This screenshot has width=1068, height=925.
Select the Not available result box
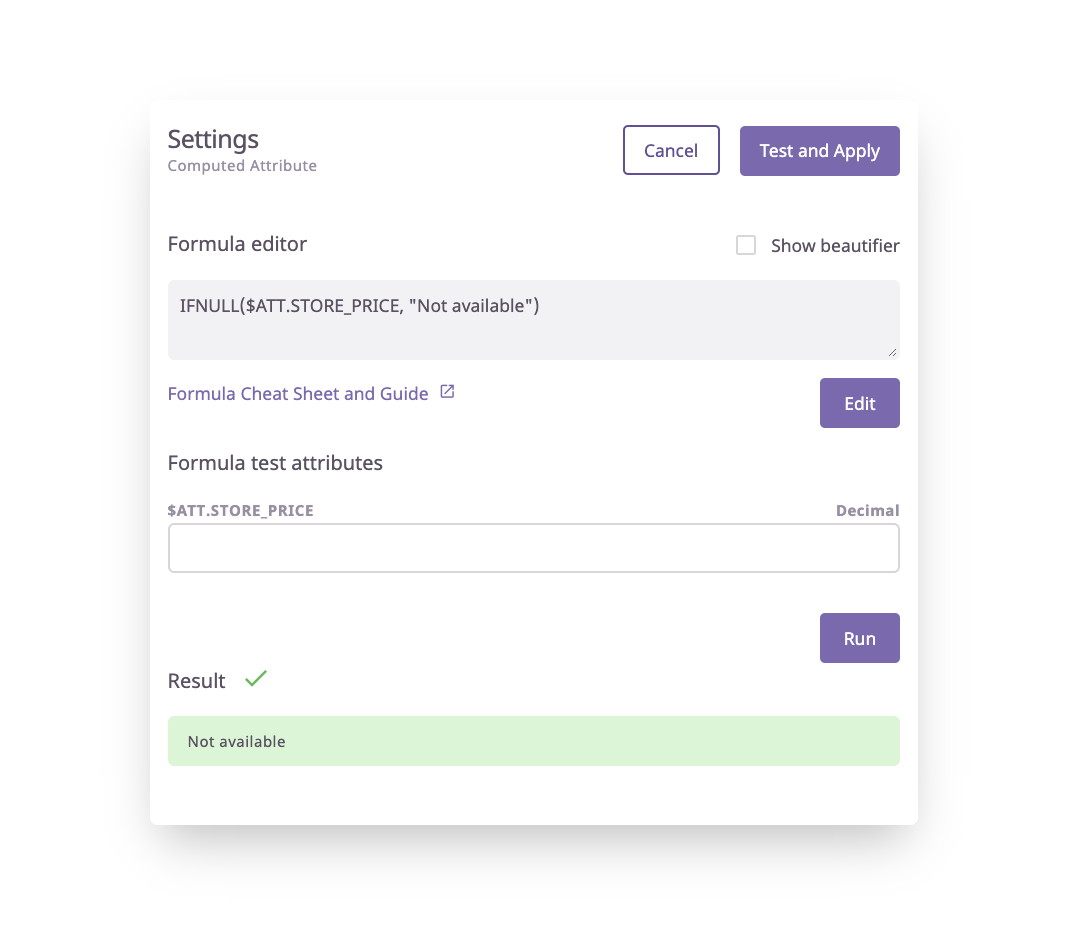(x=534, y=741)
